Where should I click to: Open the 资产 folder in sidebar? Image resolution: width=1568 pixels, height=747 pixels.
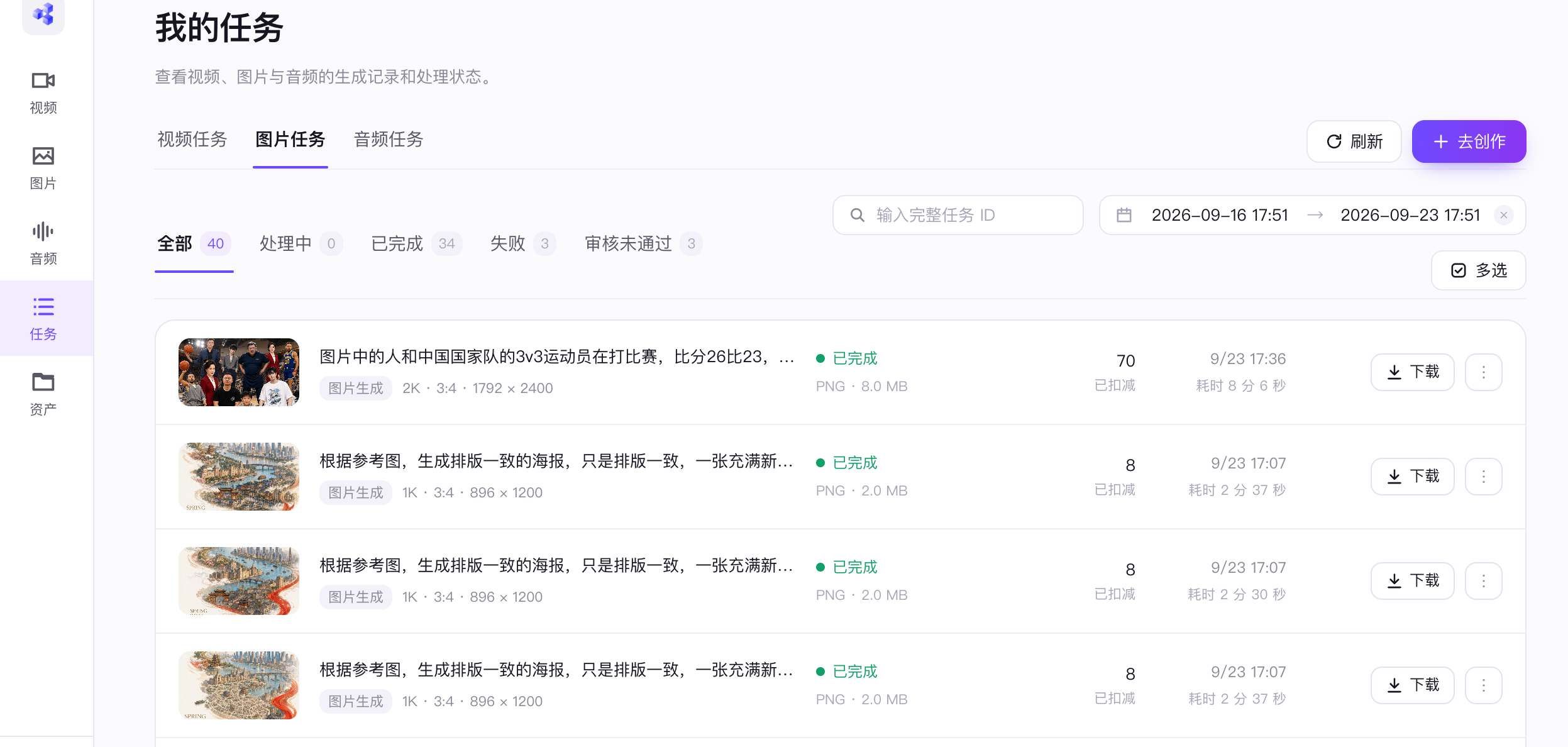click(43, 394)
